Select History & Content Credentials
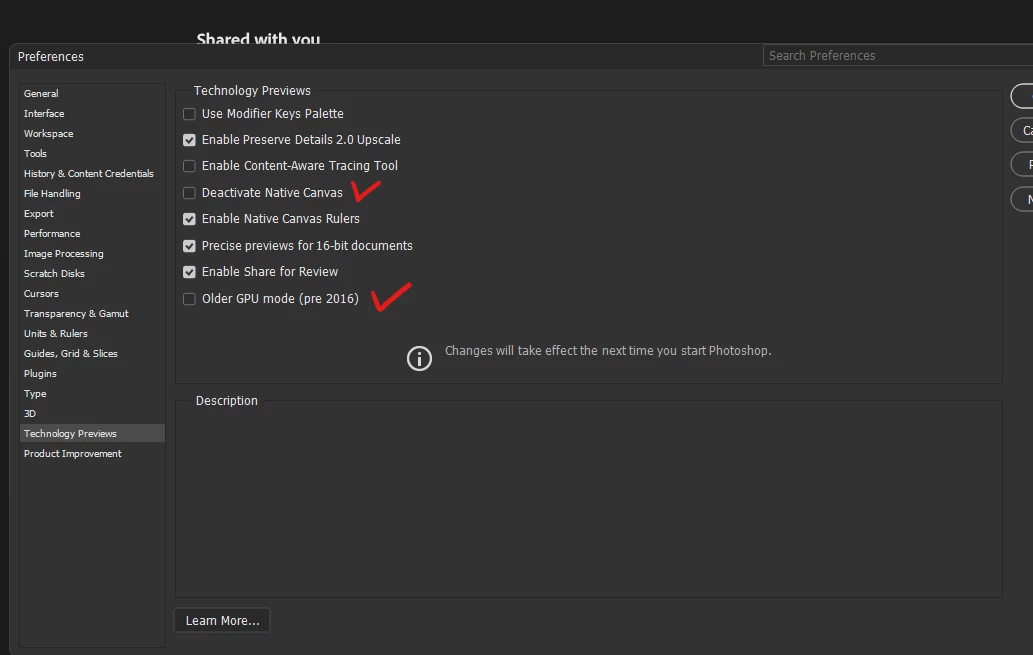1033x655 pixels. (x=92, y=173)
